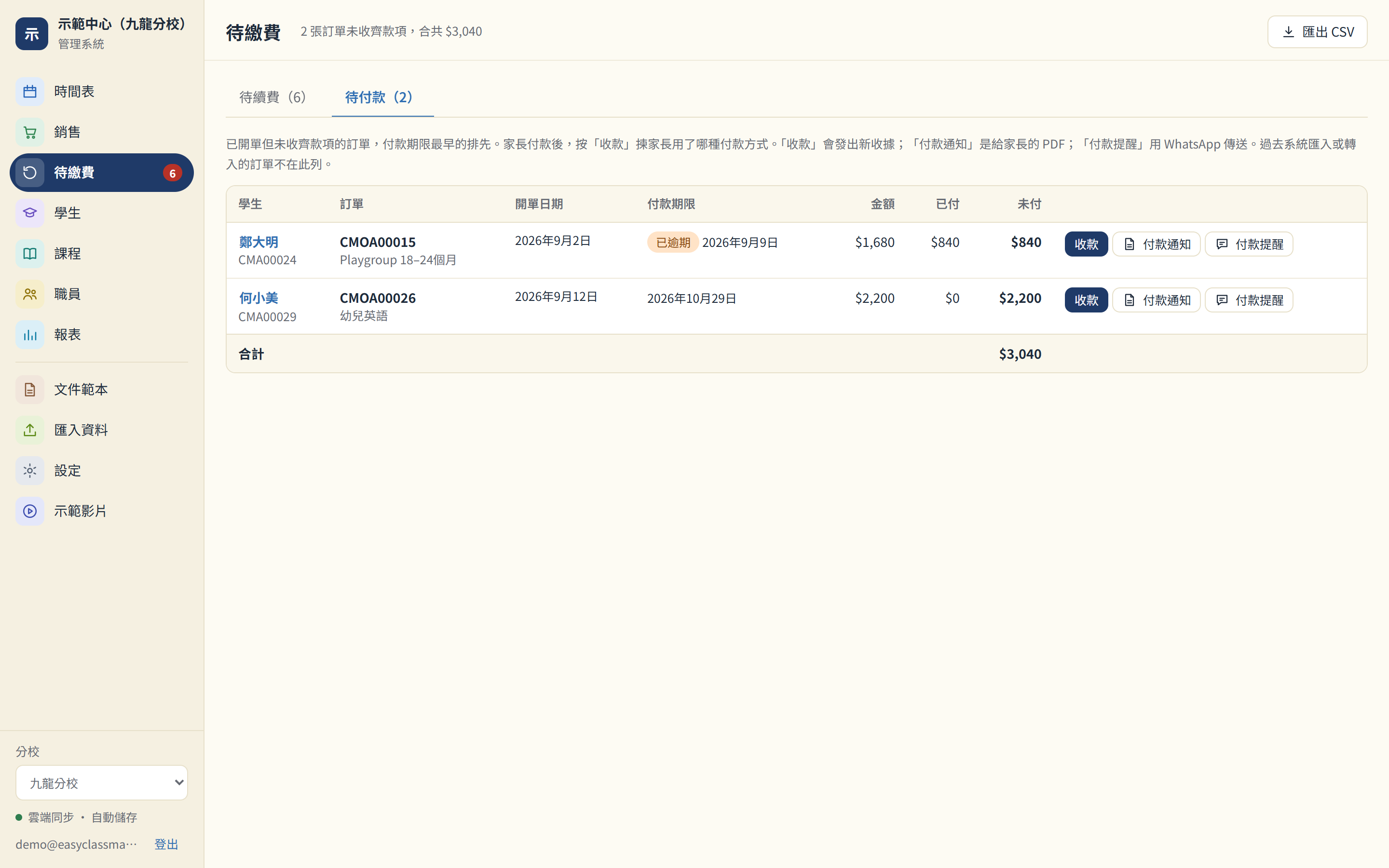Click 收款 button for order CMOA00015

(1086, 244)
